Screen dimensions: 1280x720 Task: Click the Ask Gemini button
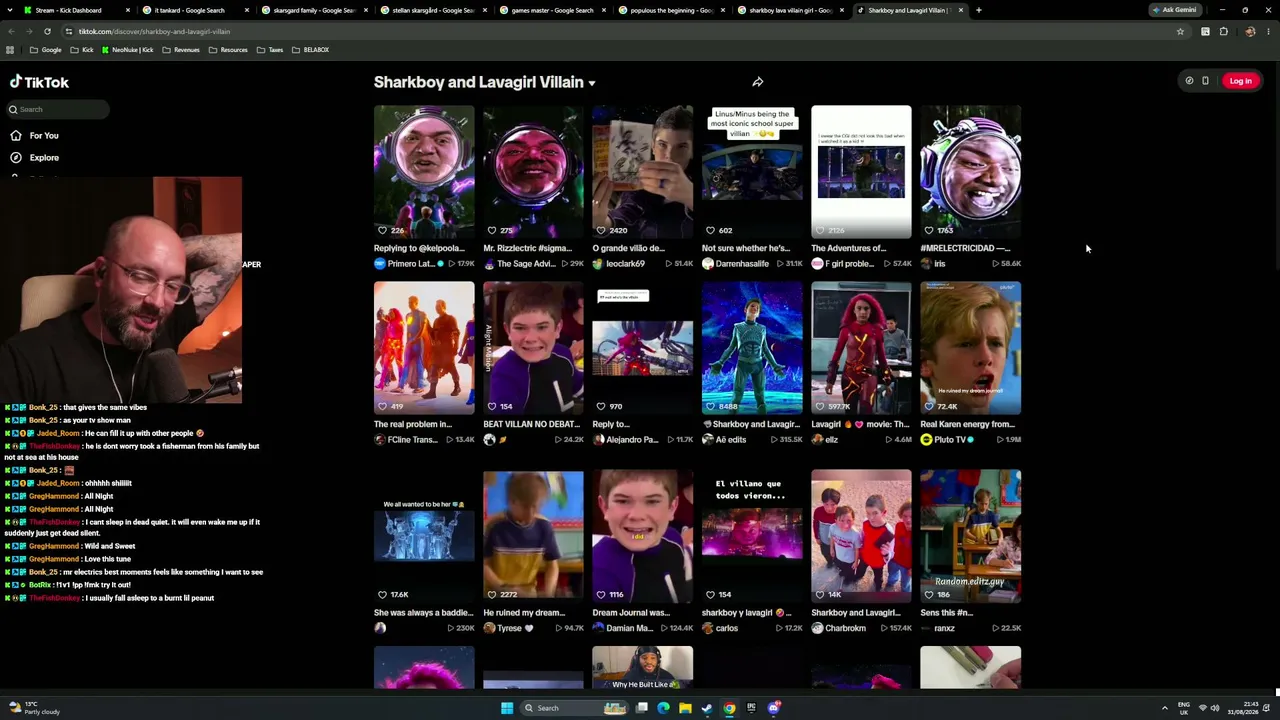tap(1175, 10)
